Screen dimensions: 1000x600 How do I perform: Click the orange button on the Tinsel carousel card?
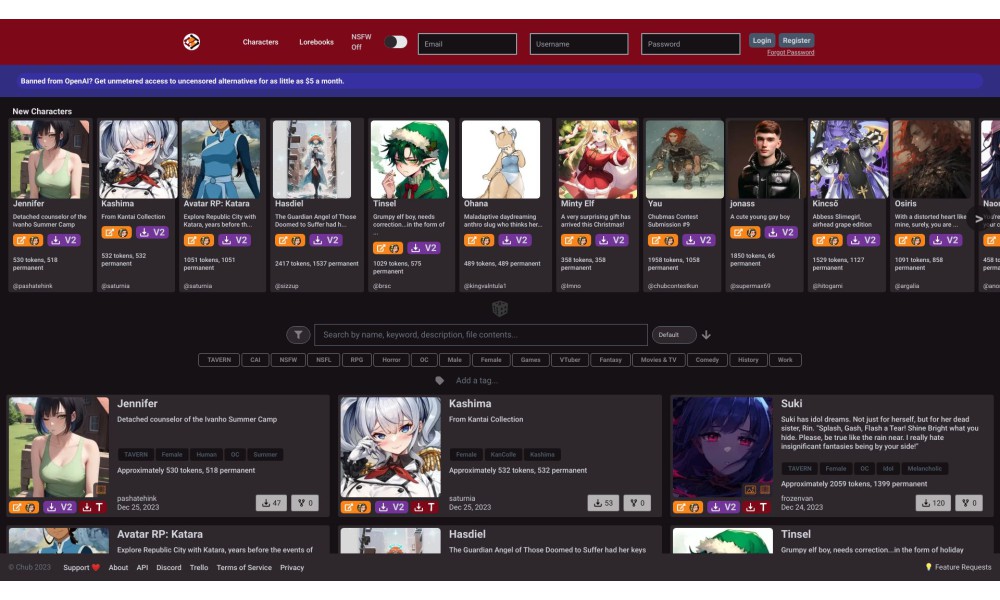[388, 248]
